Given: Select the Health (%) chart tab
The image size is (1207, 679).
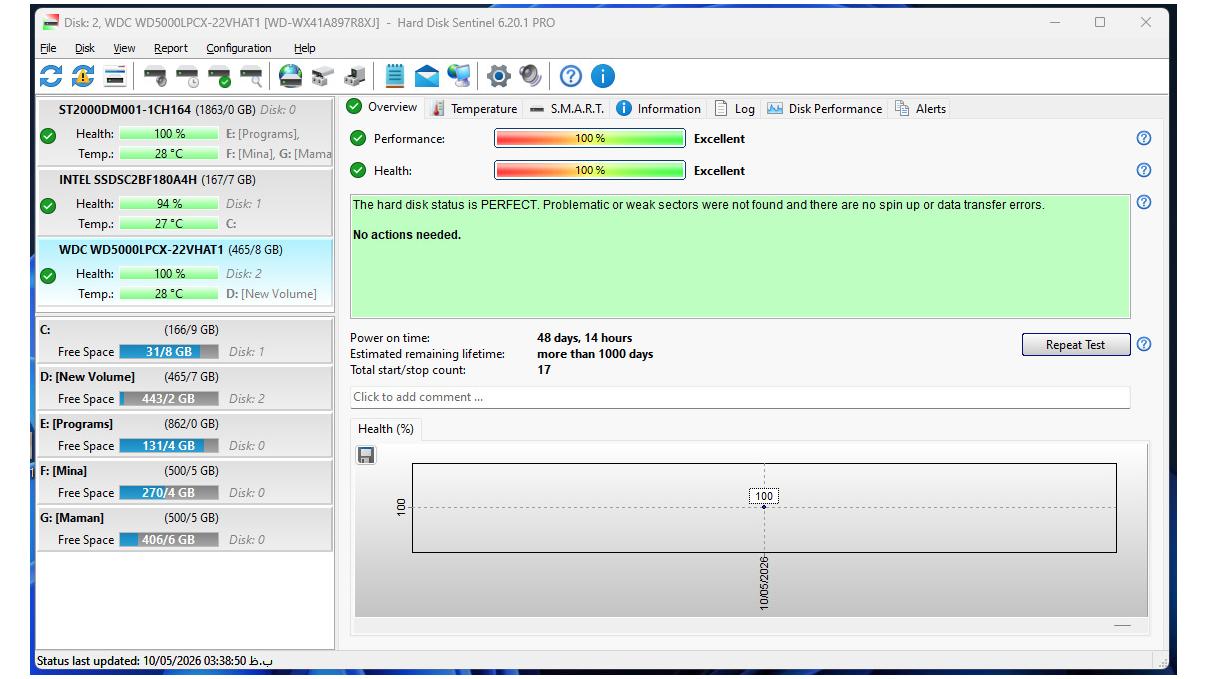Looking at the screenshot, I should point(385,429).
